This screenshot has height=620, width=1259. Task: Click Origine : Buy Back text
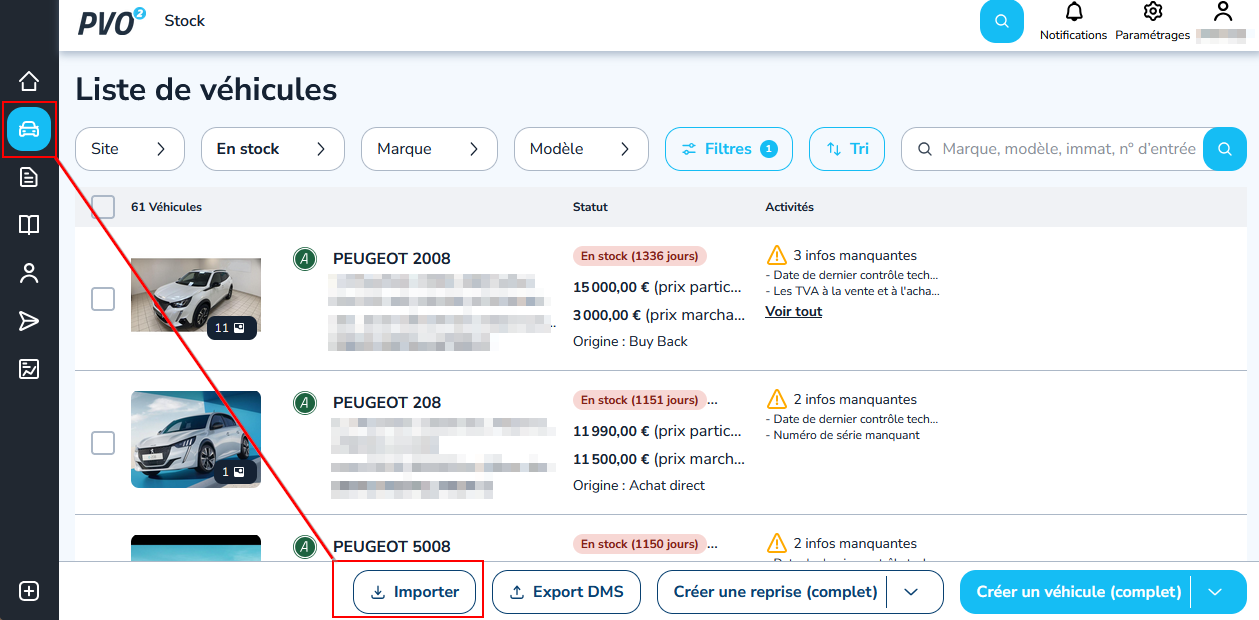[630, 341]
